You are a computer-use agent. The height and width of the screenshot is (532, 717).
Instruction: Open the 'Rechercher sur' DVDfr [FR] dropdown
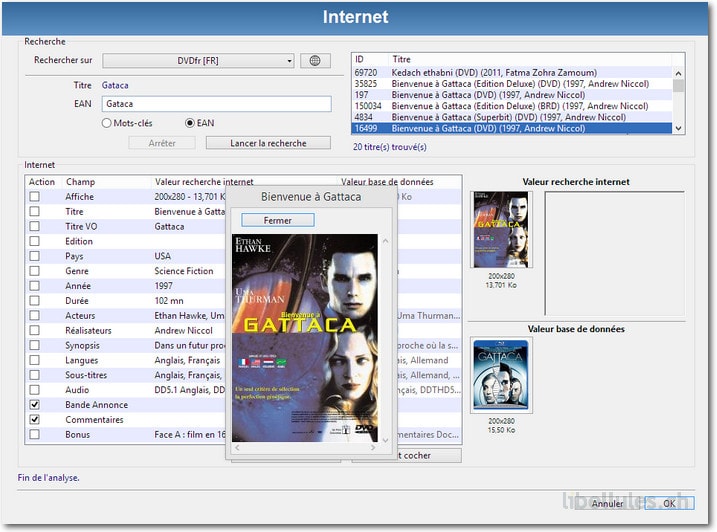coord(198,60)
